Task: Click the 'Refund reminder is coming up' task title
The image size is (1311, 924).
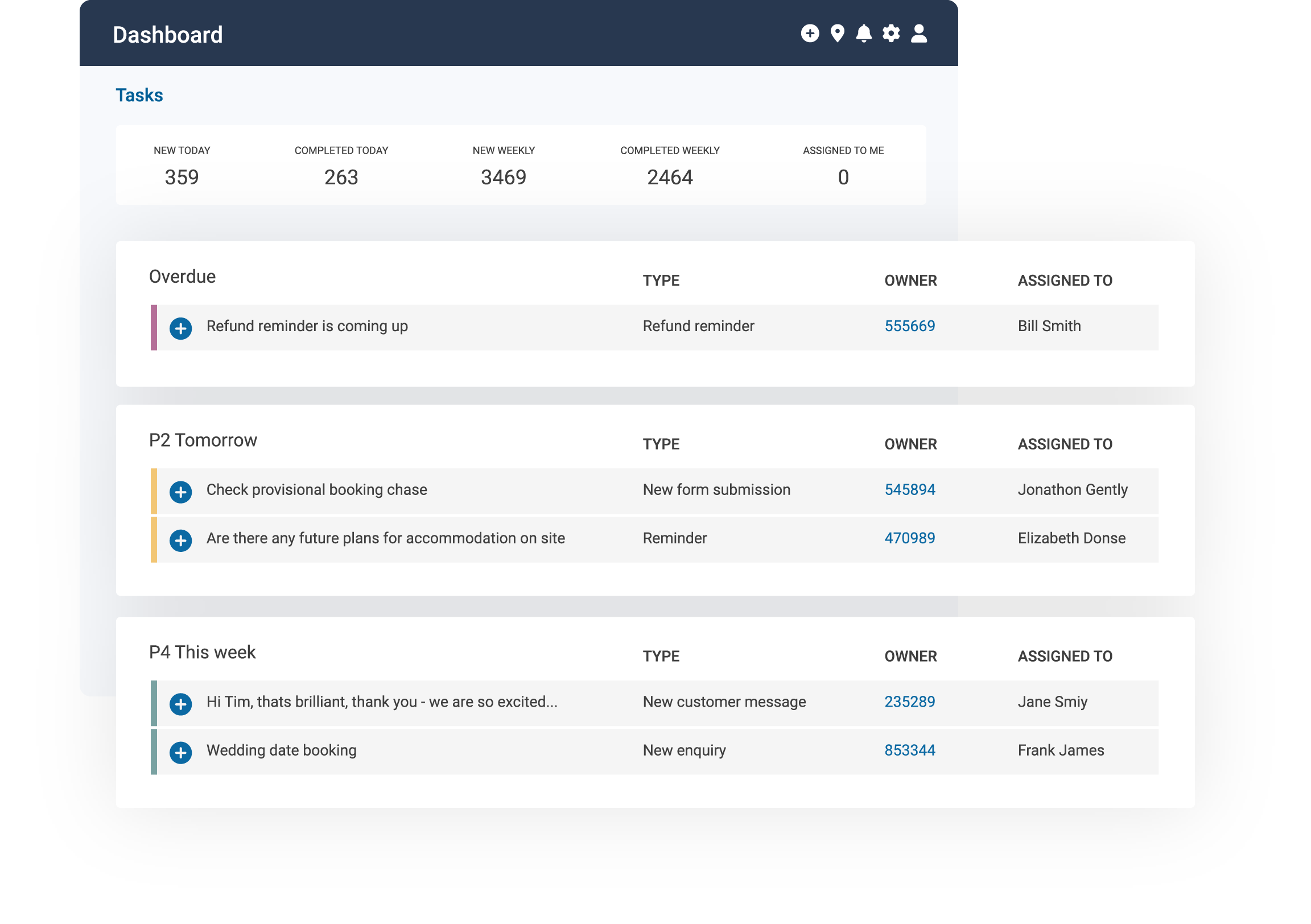Action: point(307,327)
